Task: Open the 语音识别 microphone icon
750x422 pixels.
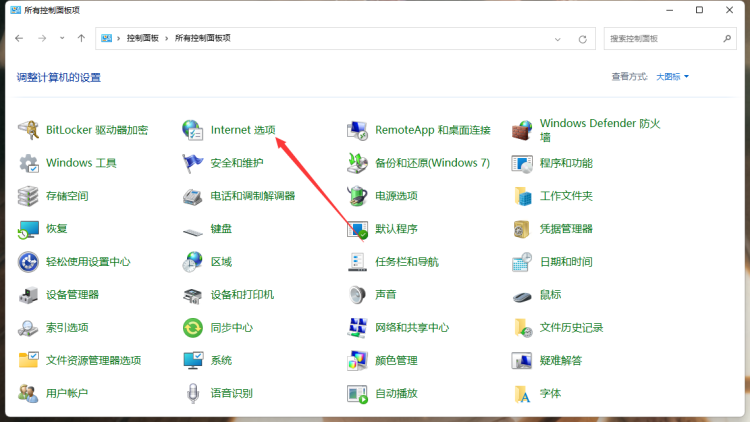Action: click(x=193, y=393)
